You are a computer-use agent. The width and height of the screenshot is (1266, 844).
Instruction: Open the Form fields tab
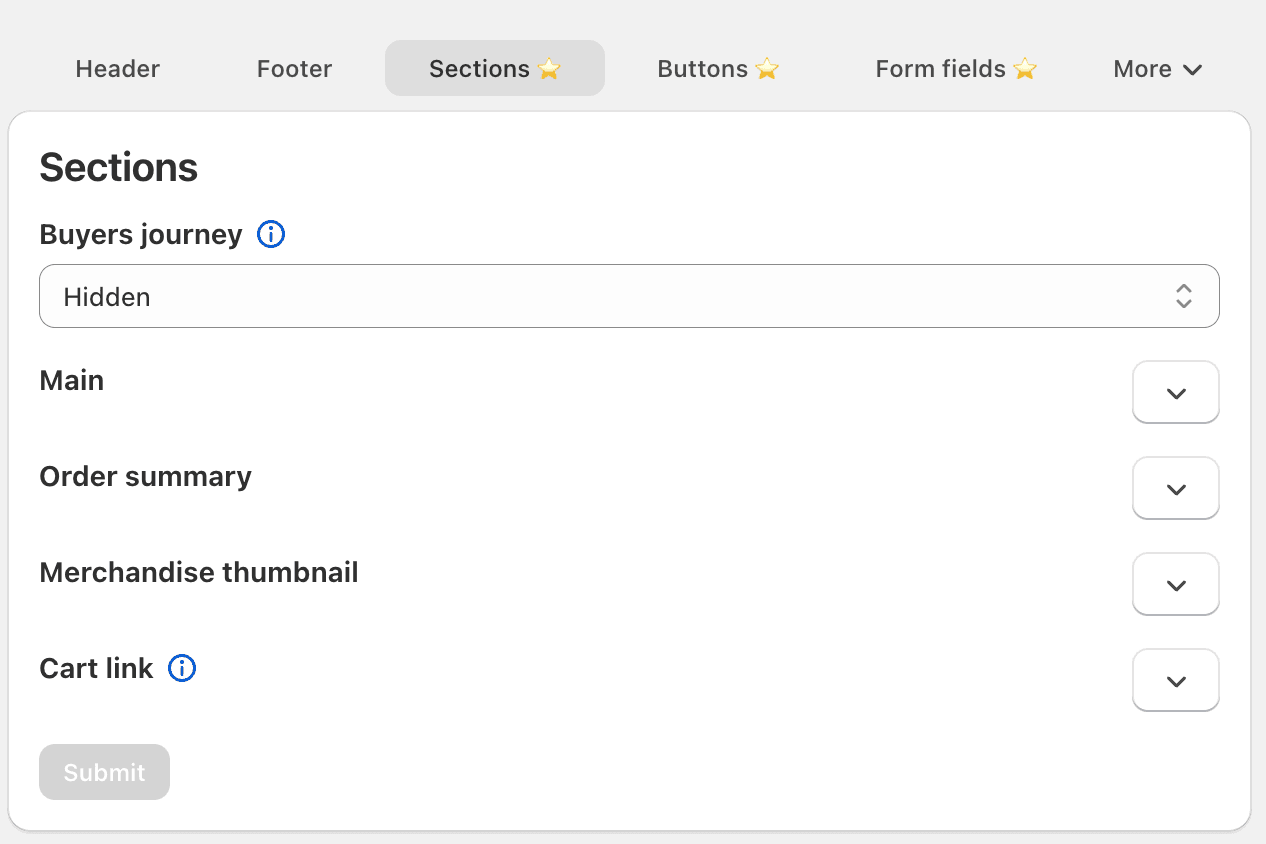click(941, 69)
